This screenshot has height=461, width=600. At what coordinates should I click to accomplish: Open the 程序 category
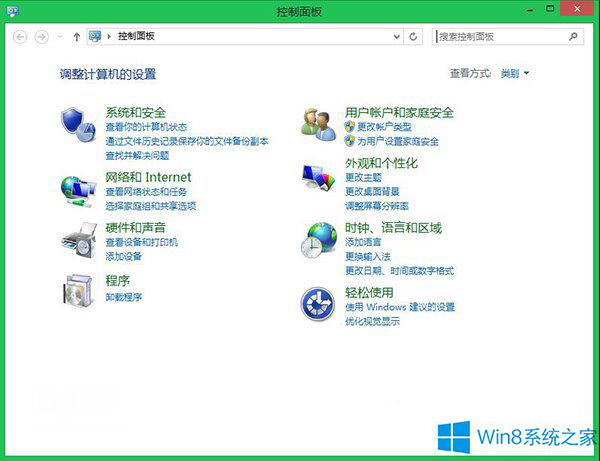click(117, 280)
